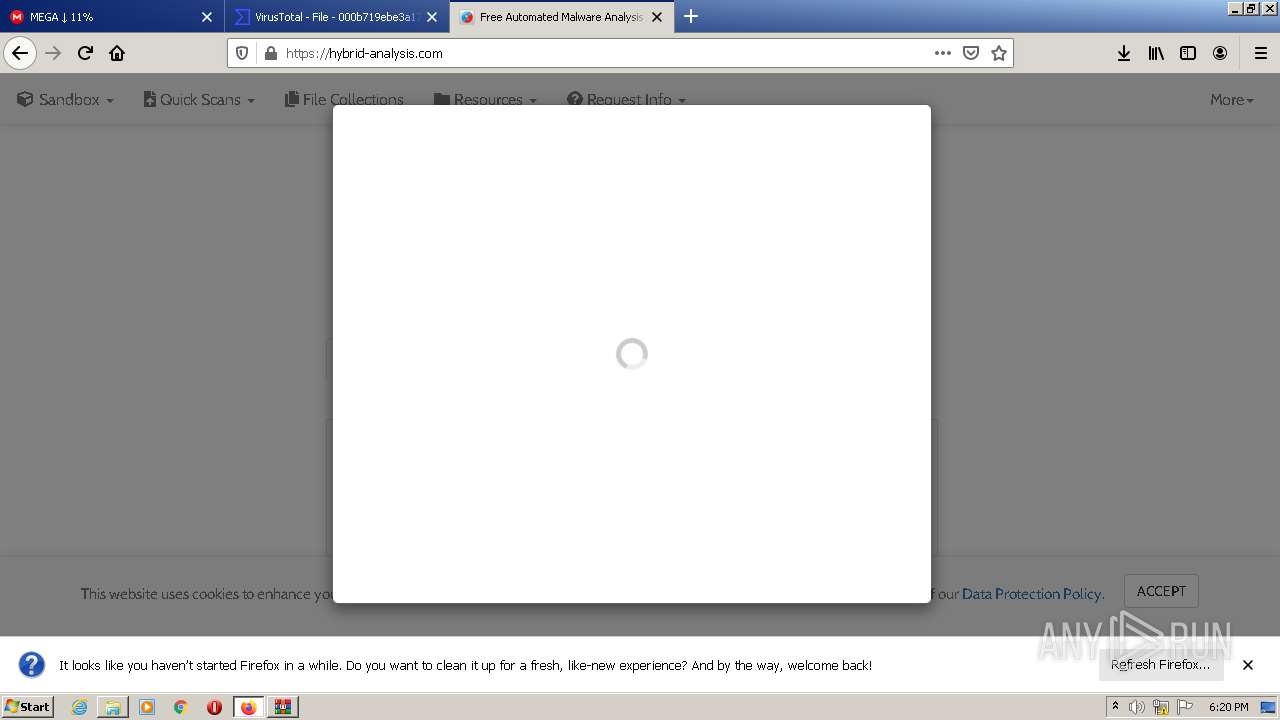Close the VirusTotal tab
1280x720 pixels.
click(x=432, y=17)
